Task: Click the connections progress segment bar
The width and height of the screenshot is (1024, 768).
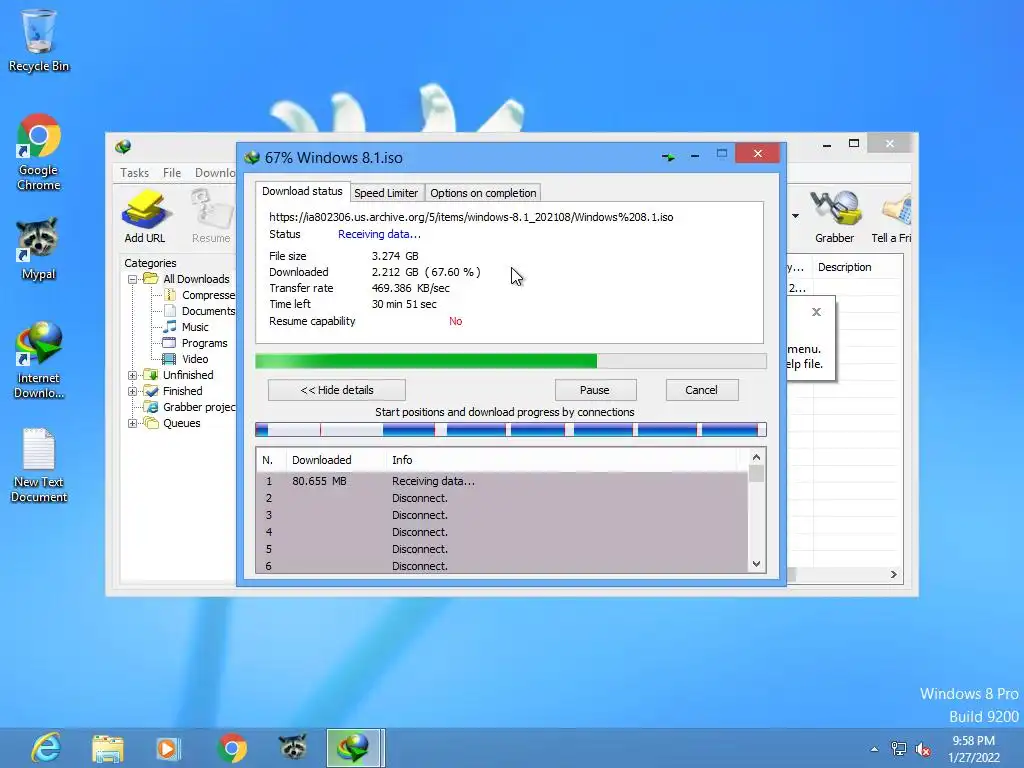Action: [x=510, y=429]
